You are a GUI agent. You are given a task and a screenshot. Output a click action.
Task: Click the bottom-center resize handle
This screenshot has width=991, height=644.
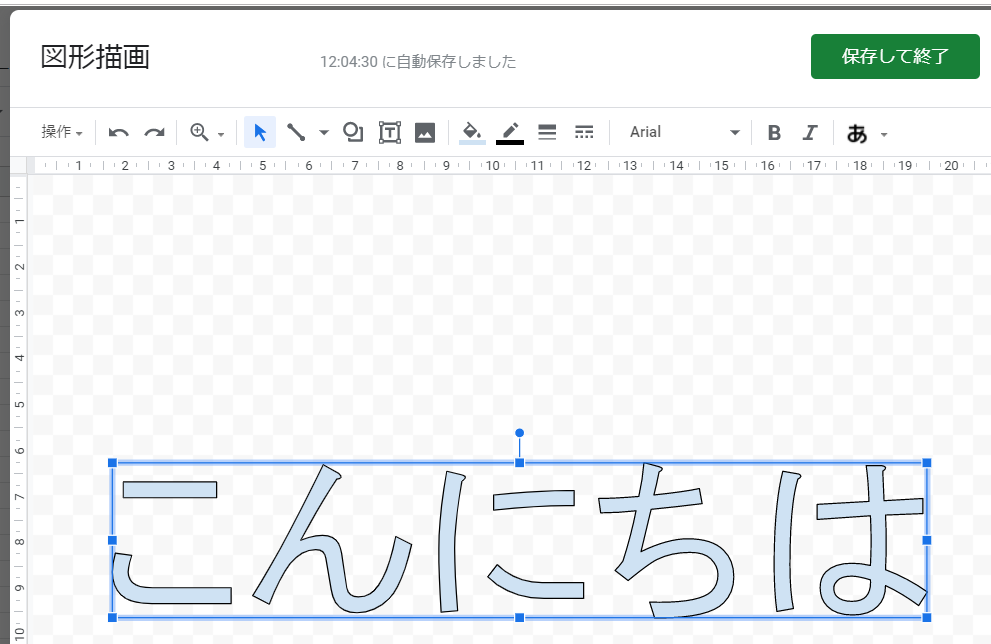pos(520,617)
